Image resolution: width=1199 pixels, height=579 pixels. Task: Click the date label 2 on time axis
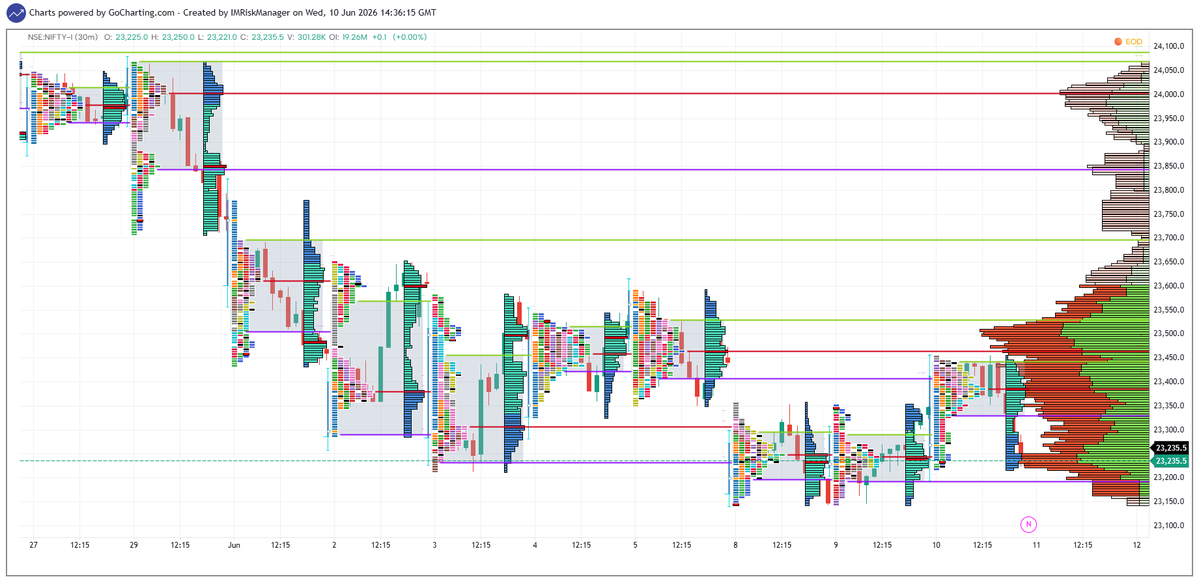coord(334,545)
